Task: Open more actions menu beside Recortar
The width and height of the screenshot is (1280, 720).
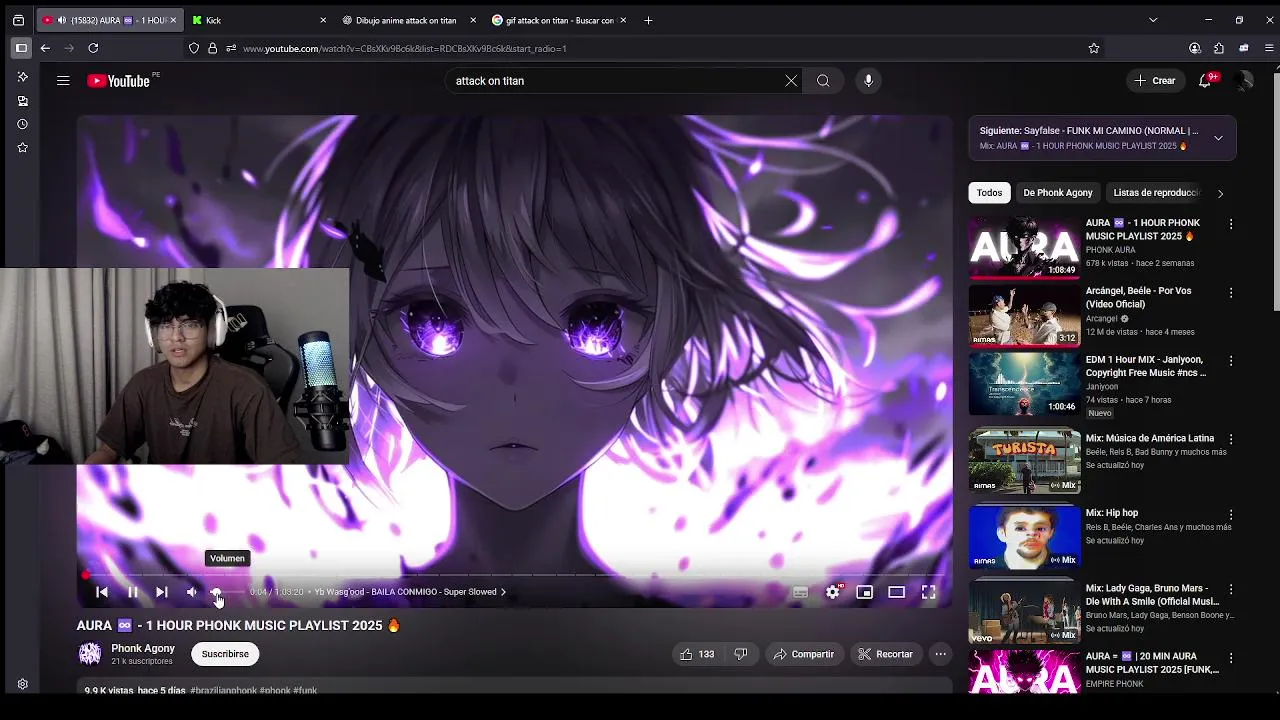Action: click(940, 654)
